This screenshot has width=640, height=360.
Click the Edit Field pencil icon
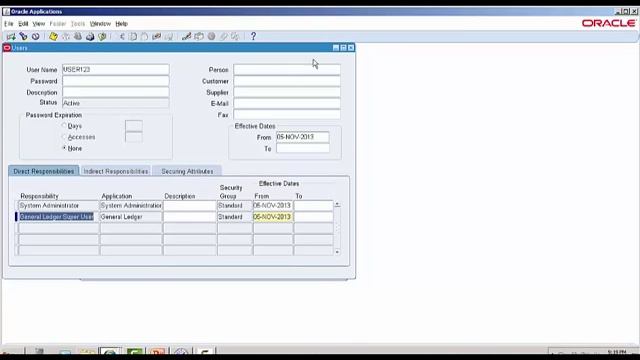(187, 37)
